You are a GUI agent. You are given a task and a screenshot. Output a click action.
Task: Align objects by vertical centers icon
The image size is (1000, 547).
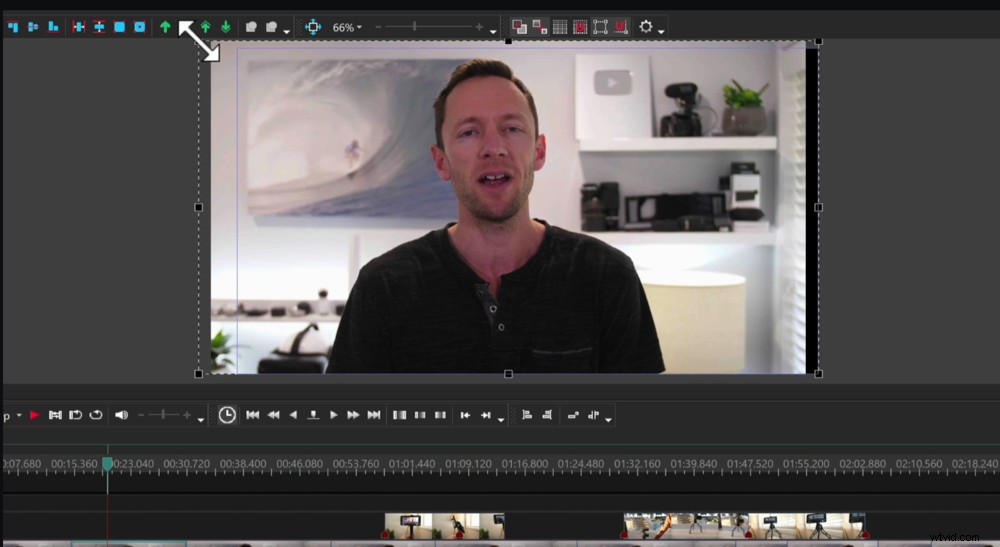pyautogui.click(x=33, y=27)
